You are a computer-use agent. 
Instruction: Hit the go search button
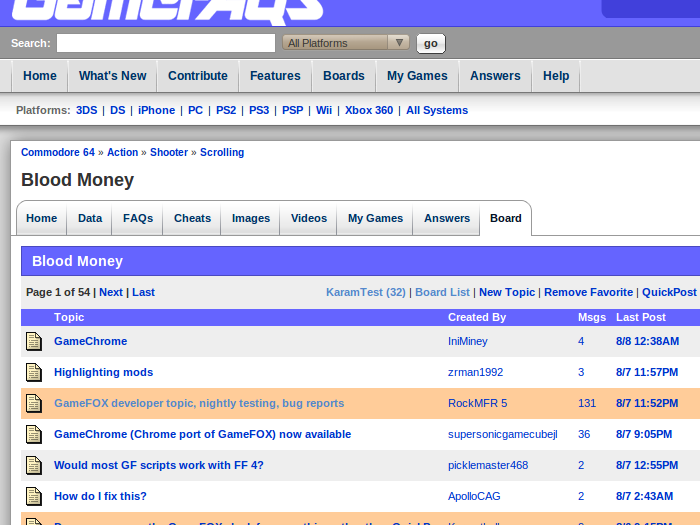point(431,43)
